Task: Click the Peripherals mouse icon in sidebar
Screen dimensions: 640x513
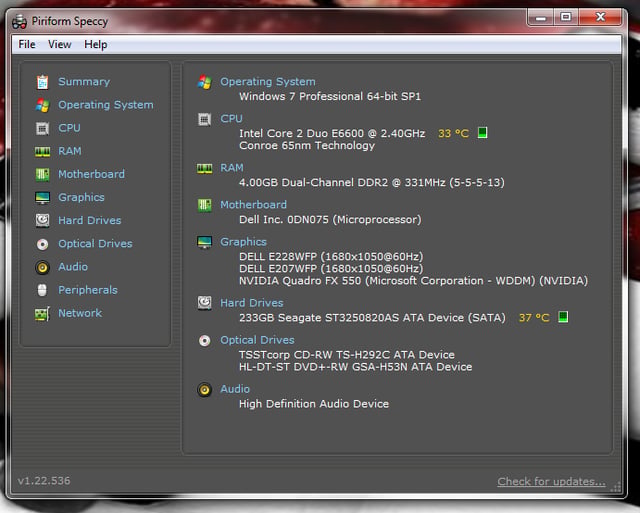Action: 42,290
